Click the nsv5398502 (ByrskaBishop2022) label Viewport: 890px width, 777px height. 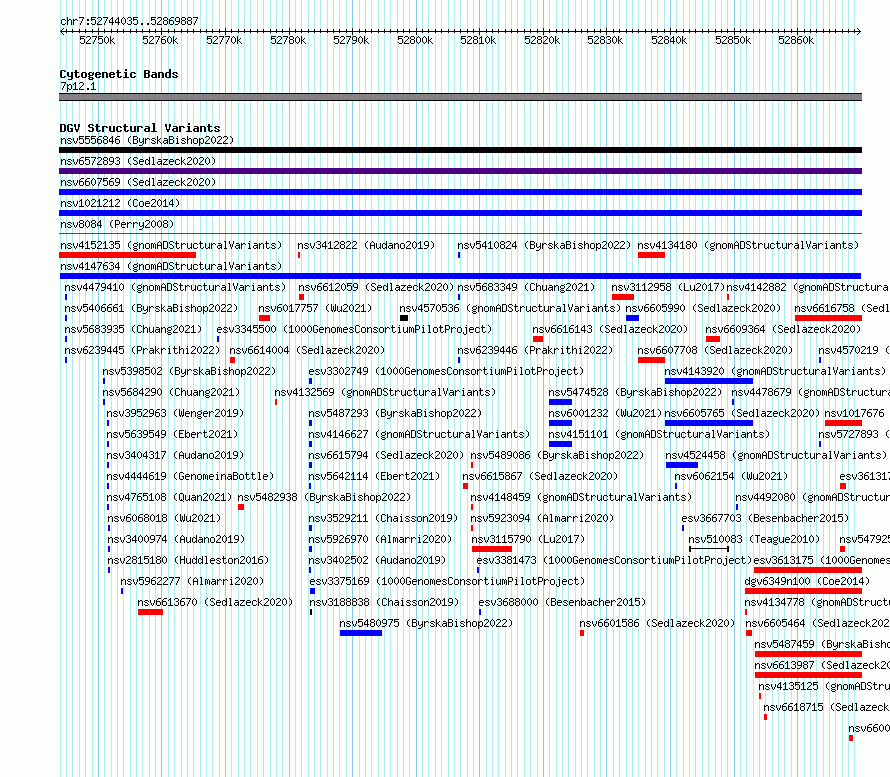(x=189, y=371)
